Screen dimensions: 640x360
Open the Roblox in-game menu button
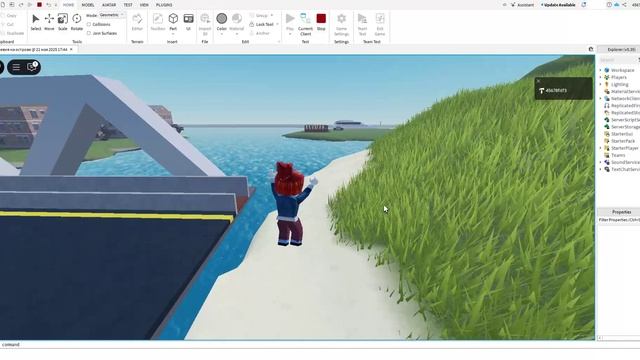click(x=16, y=67)
